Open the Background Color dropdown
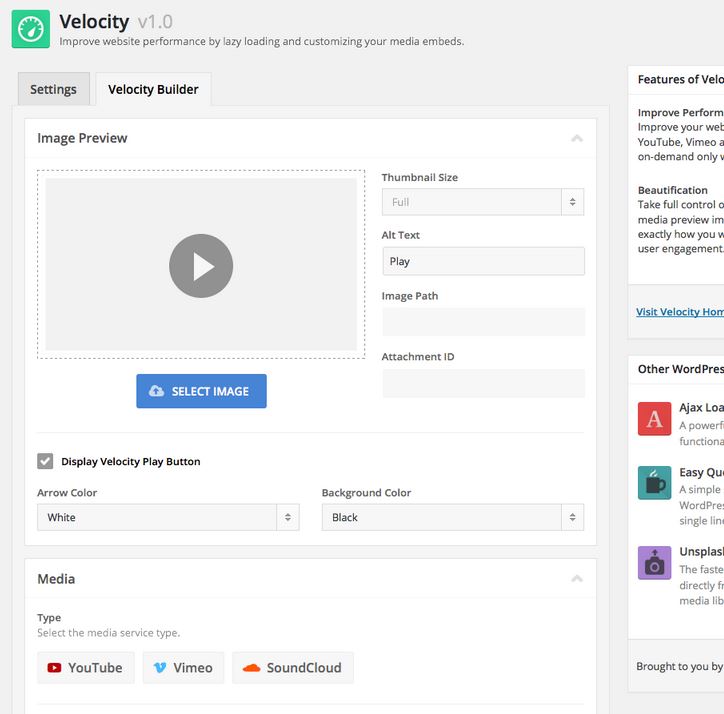The image size is (724, 714). click(x=452, y=517)
